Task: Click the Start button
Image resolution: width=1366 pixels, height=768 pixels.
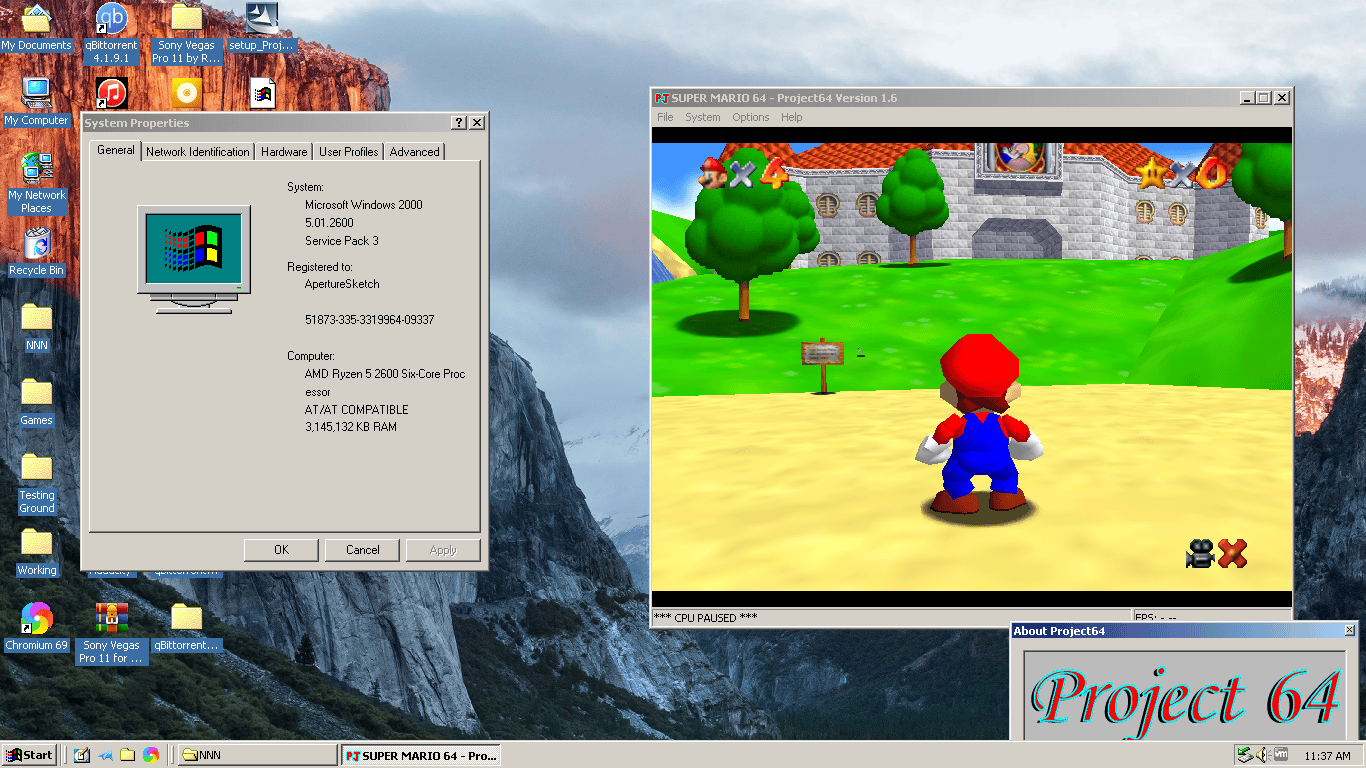Action: click(29, 755)
